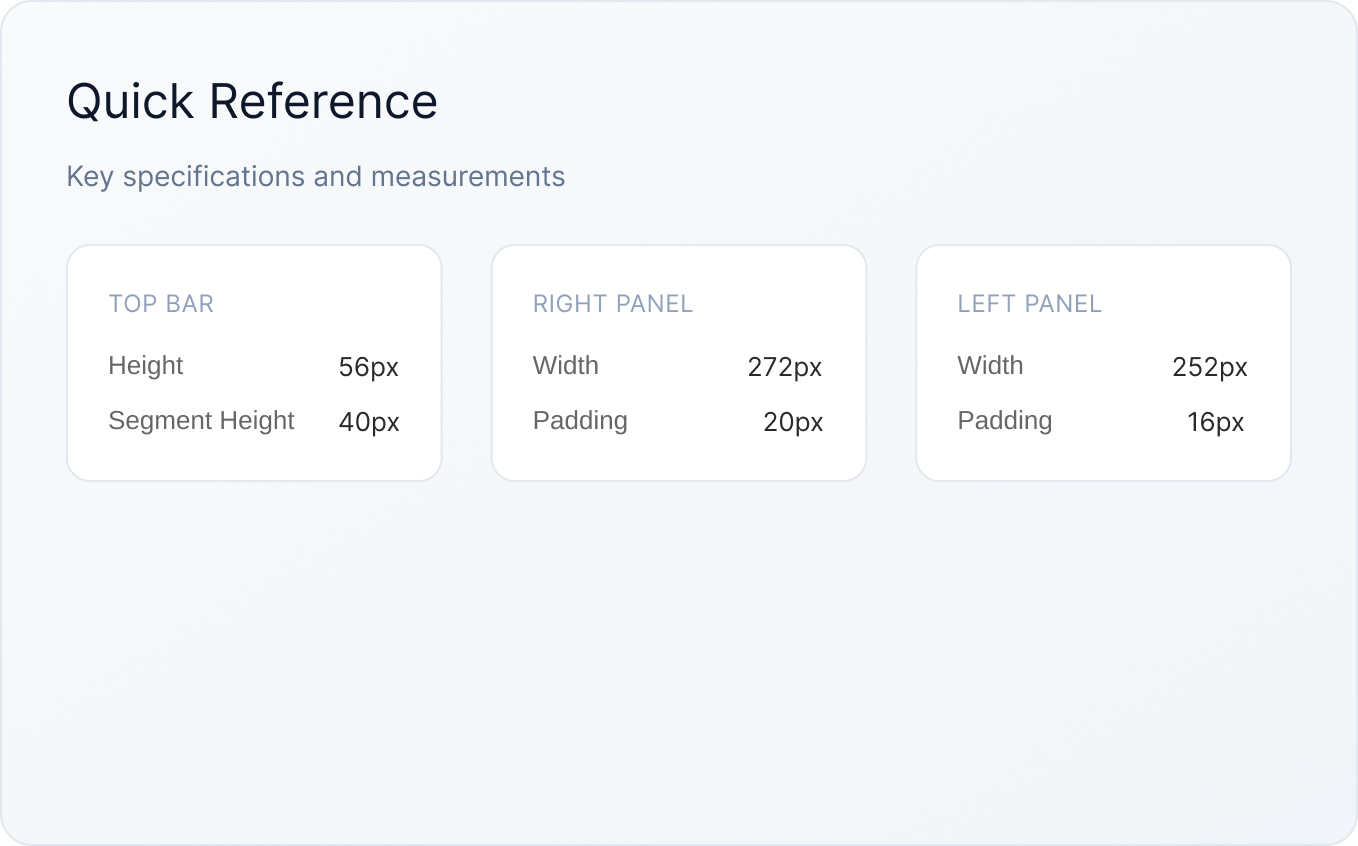Select the RIGHT PANEL card heading
The width and height of the screenshot is (1358, 846).
click(x=612, y=304)
